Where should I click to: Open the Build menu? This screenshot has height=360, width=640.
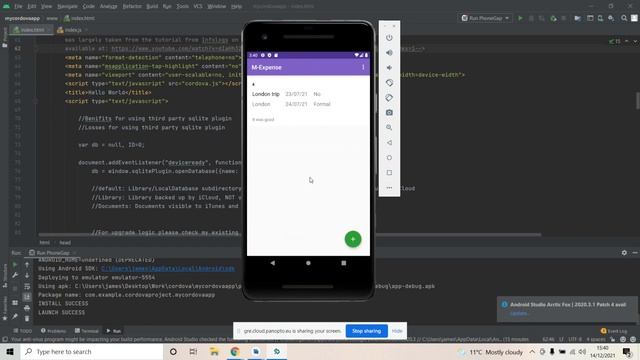(x=152, y=6)
